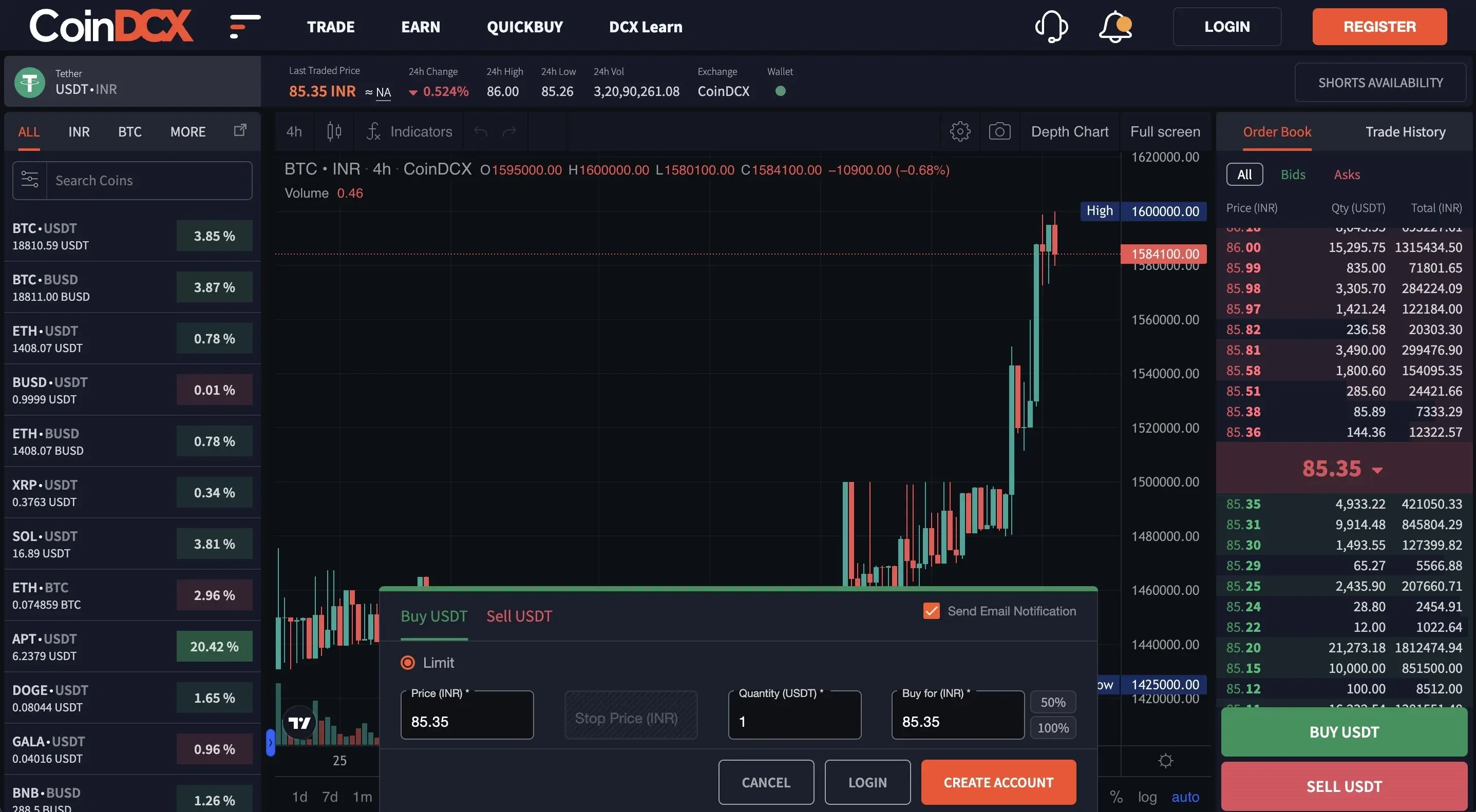Click the undo arrow above the chart
The width and height of the screenshot is (1476, 812).
(480, 131)
